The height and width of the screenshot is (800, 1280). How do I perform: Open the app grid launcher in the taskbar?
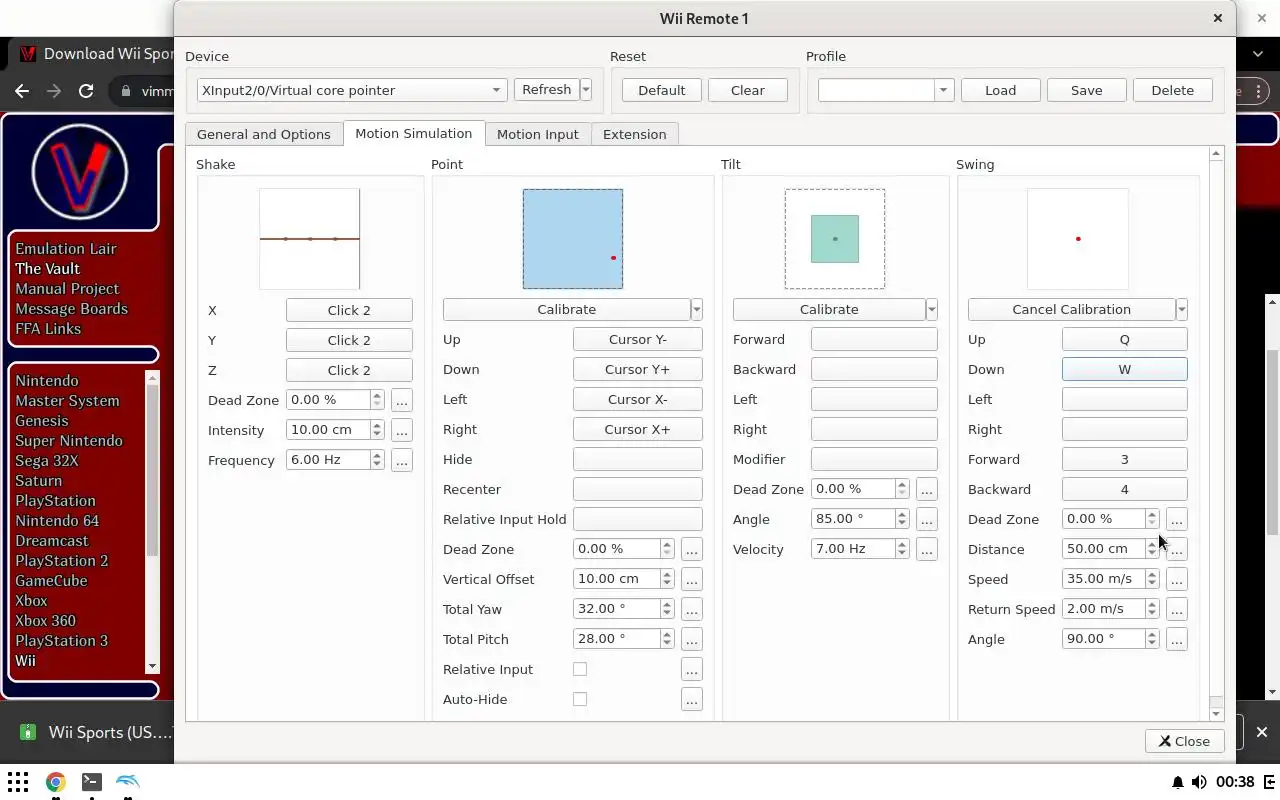point(18,782)
